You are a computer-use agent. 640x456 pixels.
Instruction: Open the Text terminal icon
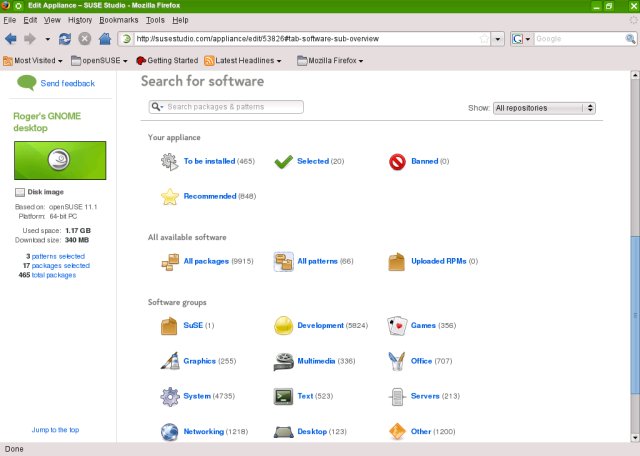[283, 397]
